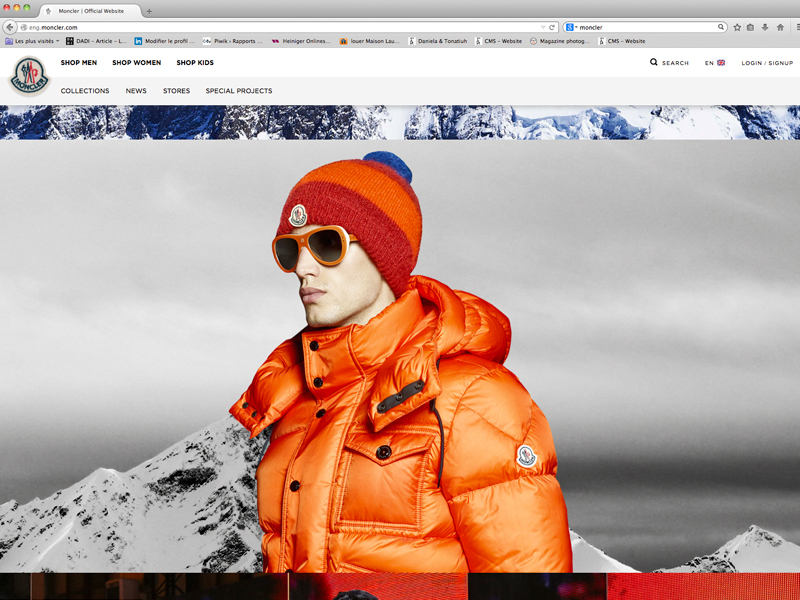Viewport: 800px width, 600px height.
Task: Click LOGIN / SIGNUP link
Action: [767, 63]
